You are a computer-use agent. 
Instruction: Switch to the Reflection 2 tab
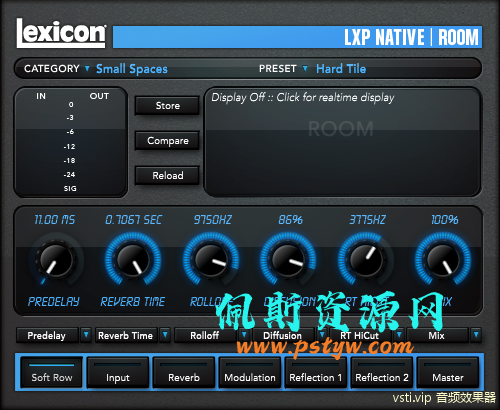click(382, 372)
